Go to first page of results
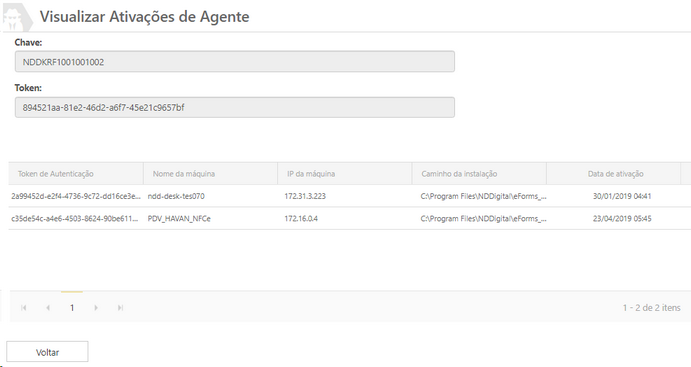This screenshot has height=367, width=691. (24, 308)
